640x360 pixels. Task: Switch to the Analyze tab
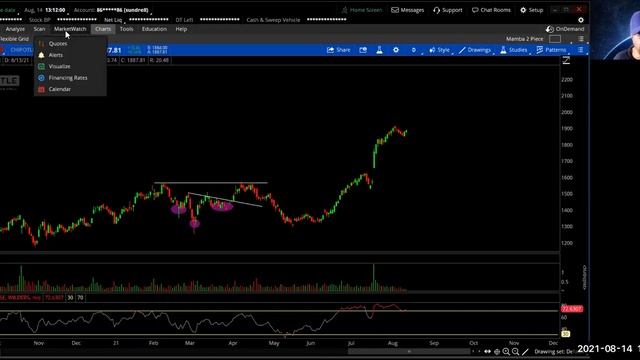tap(15, 29)
